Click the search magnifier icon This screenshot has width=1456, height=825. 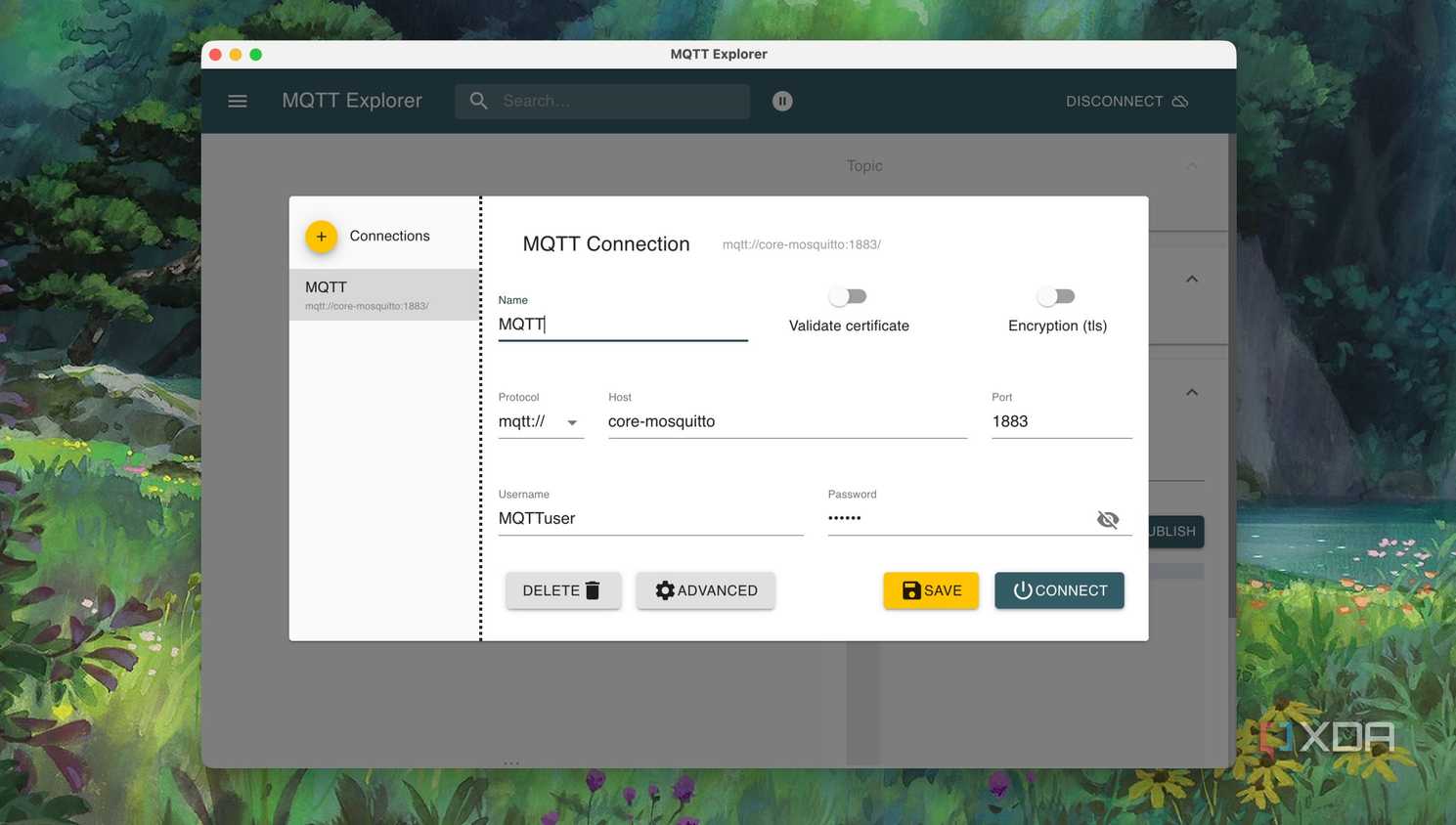(x=479, y=101)
